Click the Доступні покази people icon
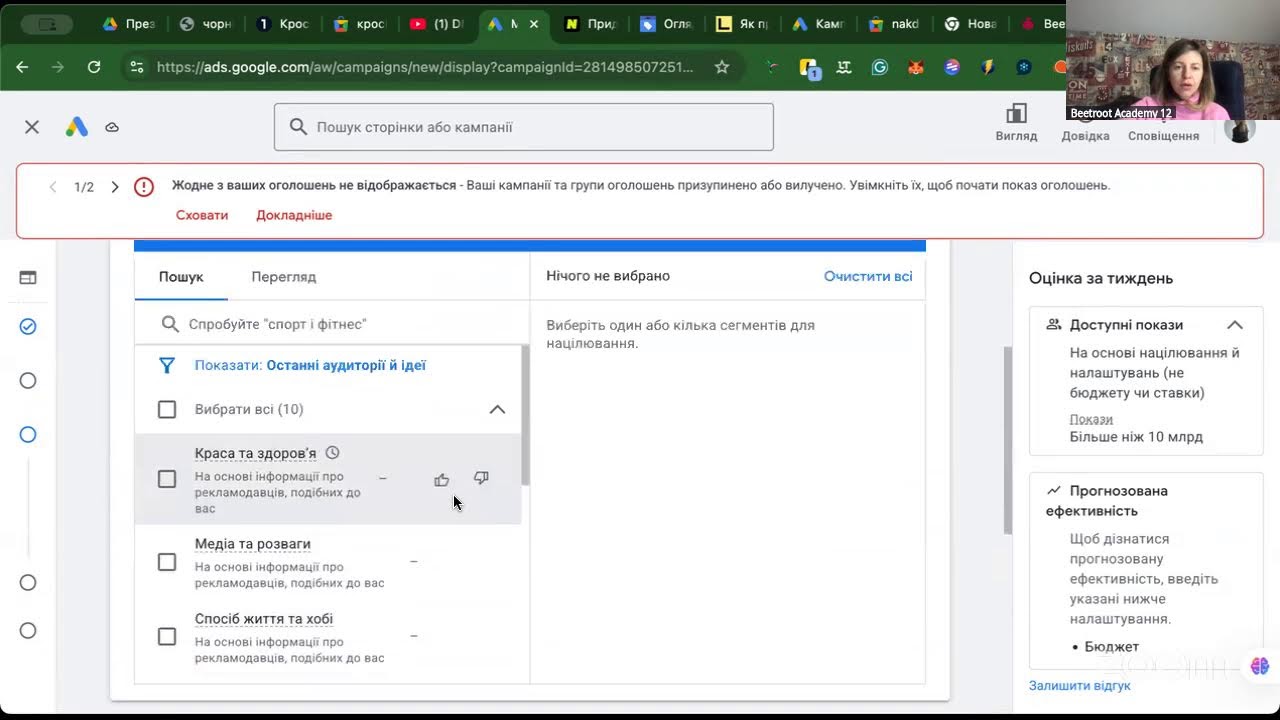The image size is (1280, 720). point(1053,325)
